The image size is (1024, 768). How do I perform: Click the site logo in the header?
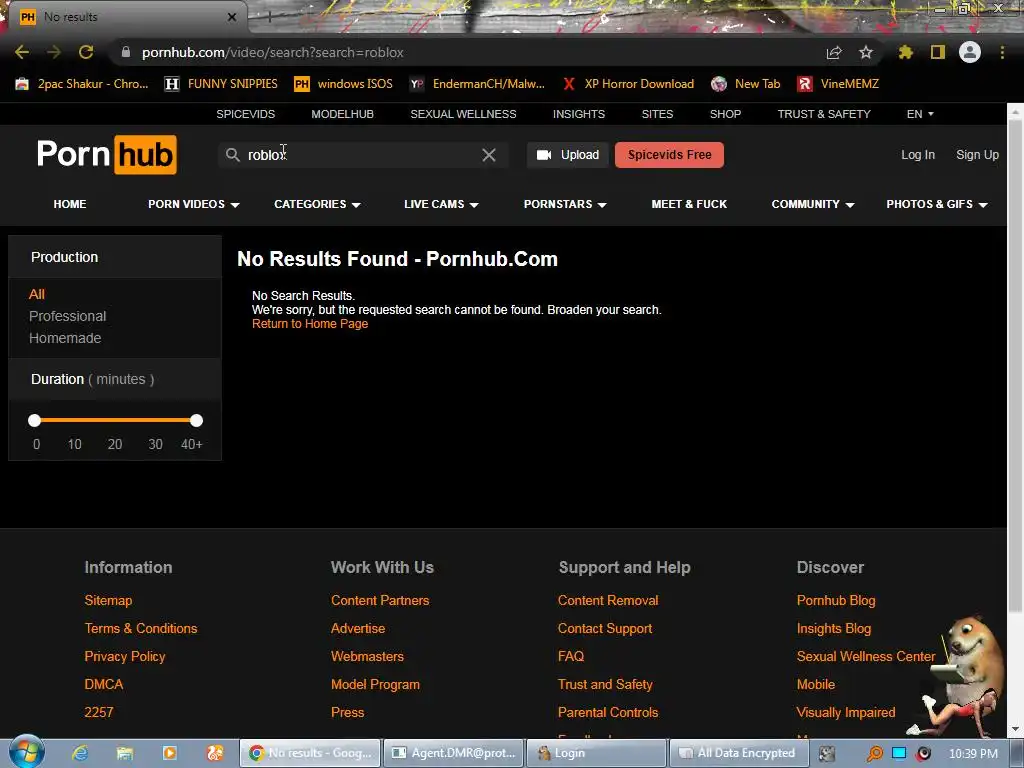106,155
